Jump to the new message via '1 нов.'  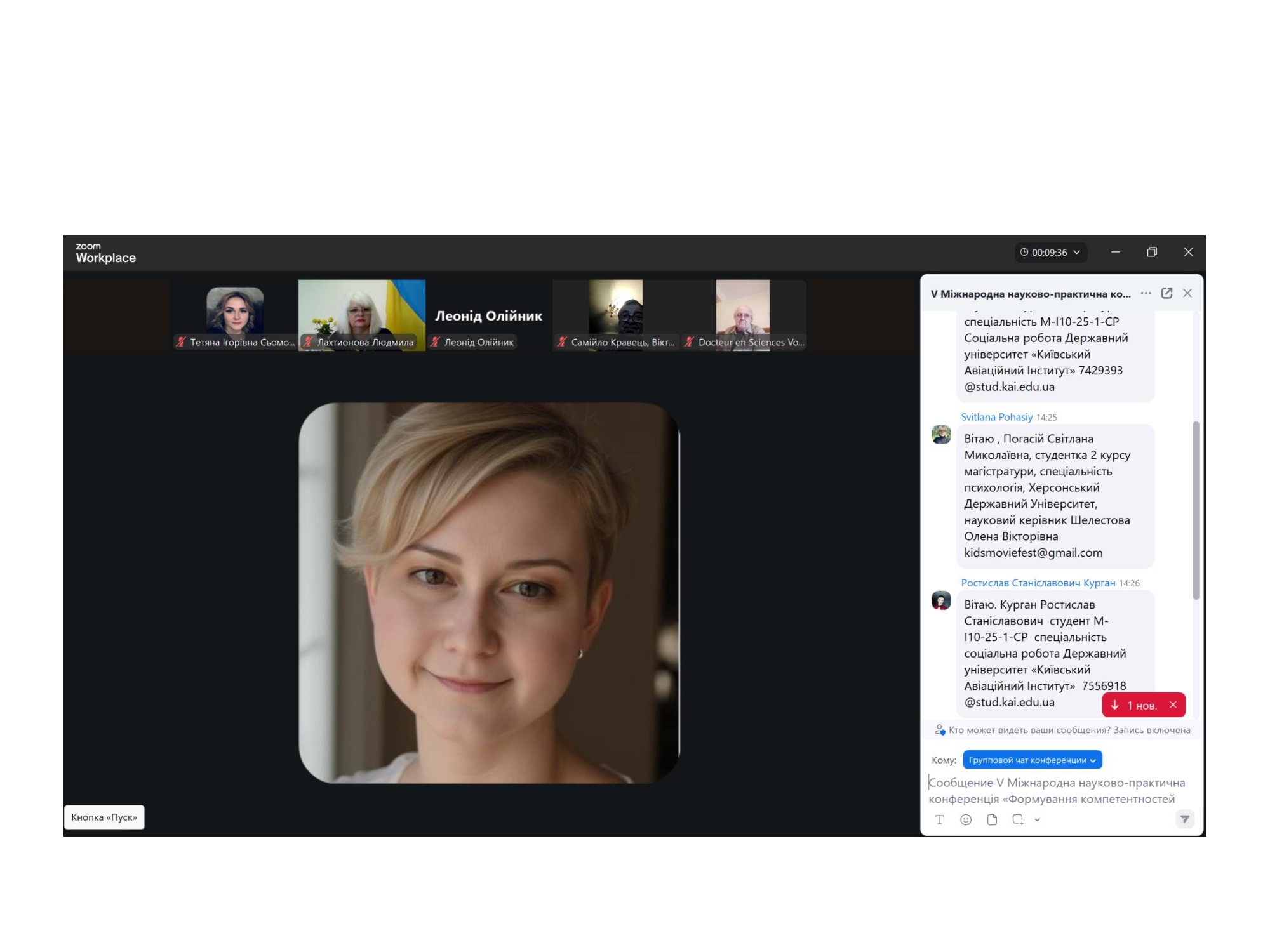point(1135,705)
